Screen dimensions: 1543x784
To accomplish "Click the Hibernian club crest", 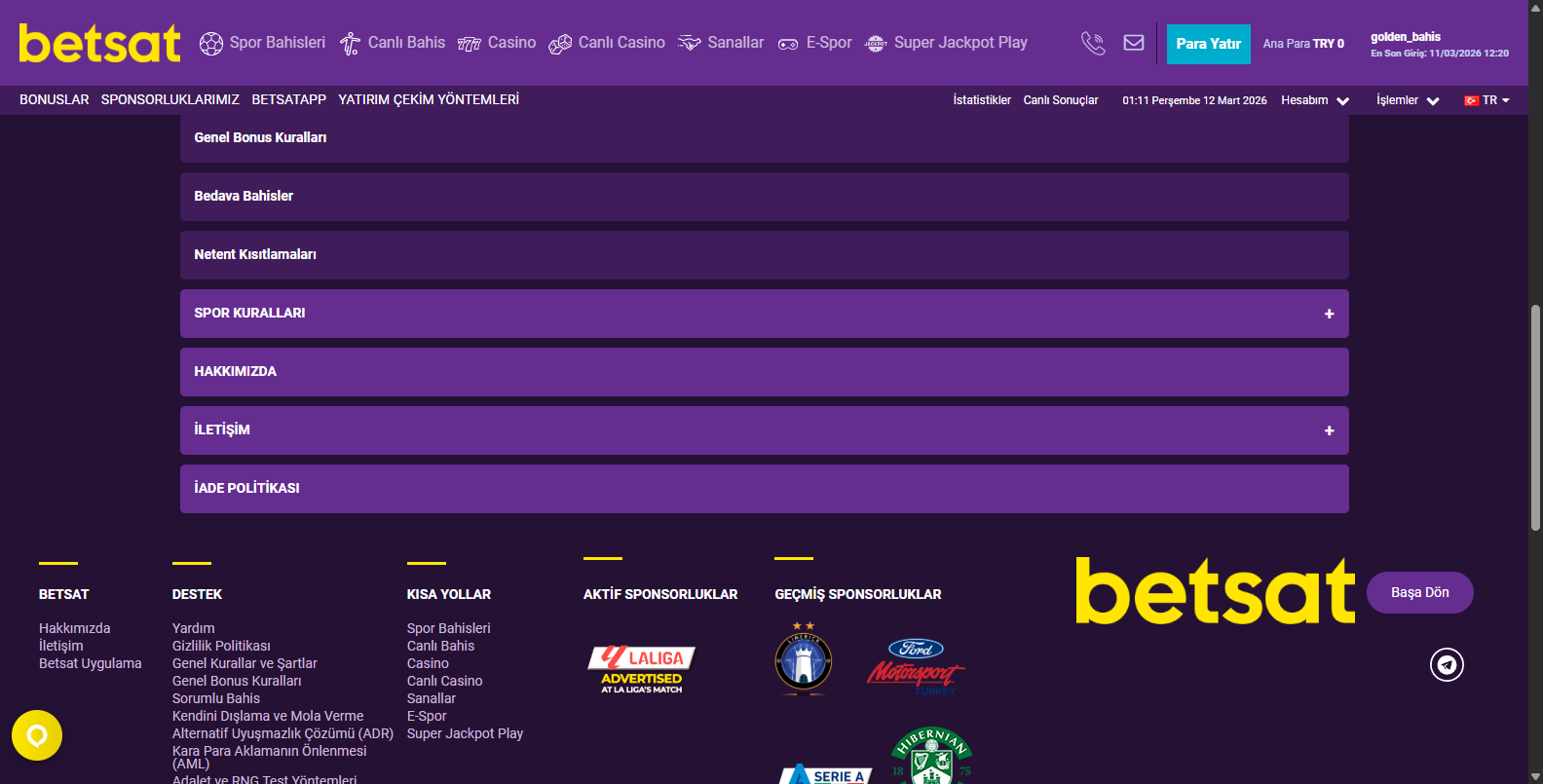I will [931, 756].
